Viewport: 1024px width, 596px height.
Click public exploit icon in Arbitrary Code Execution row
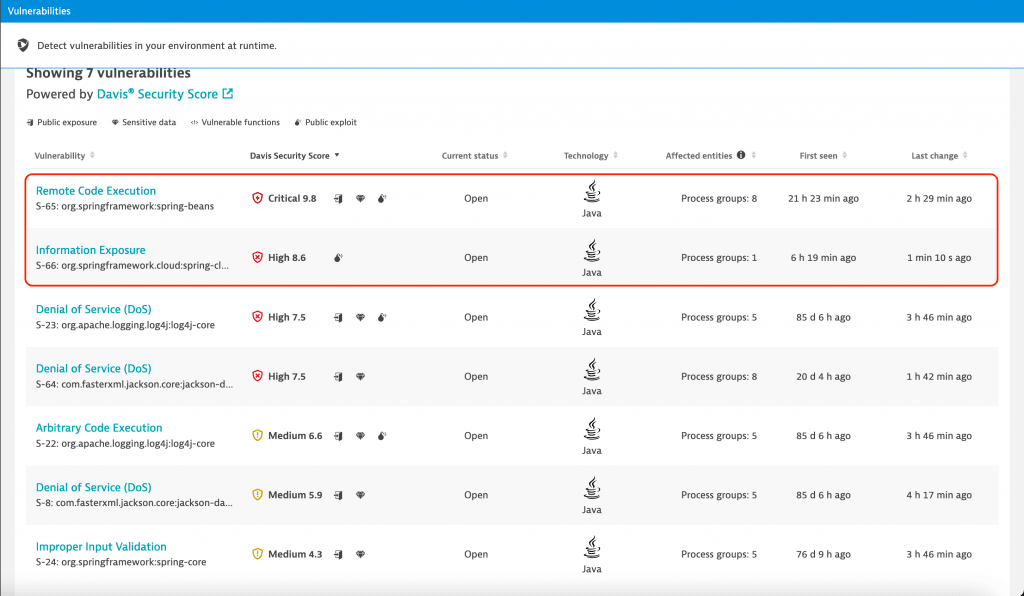tap(382, 436)
